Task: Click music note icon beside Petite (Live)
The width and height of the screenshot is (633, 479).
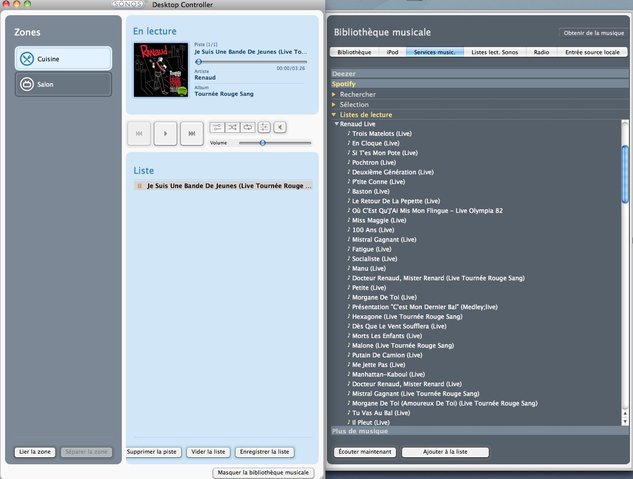Action: tap(349, 288)
